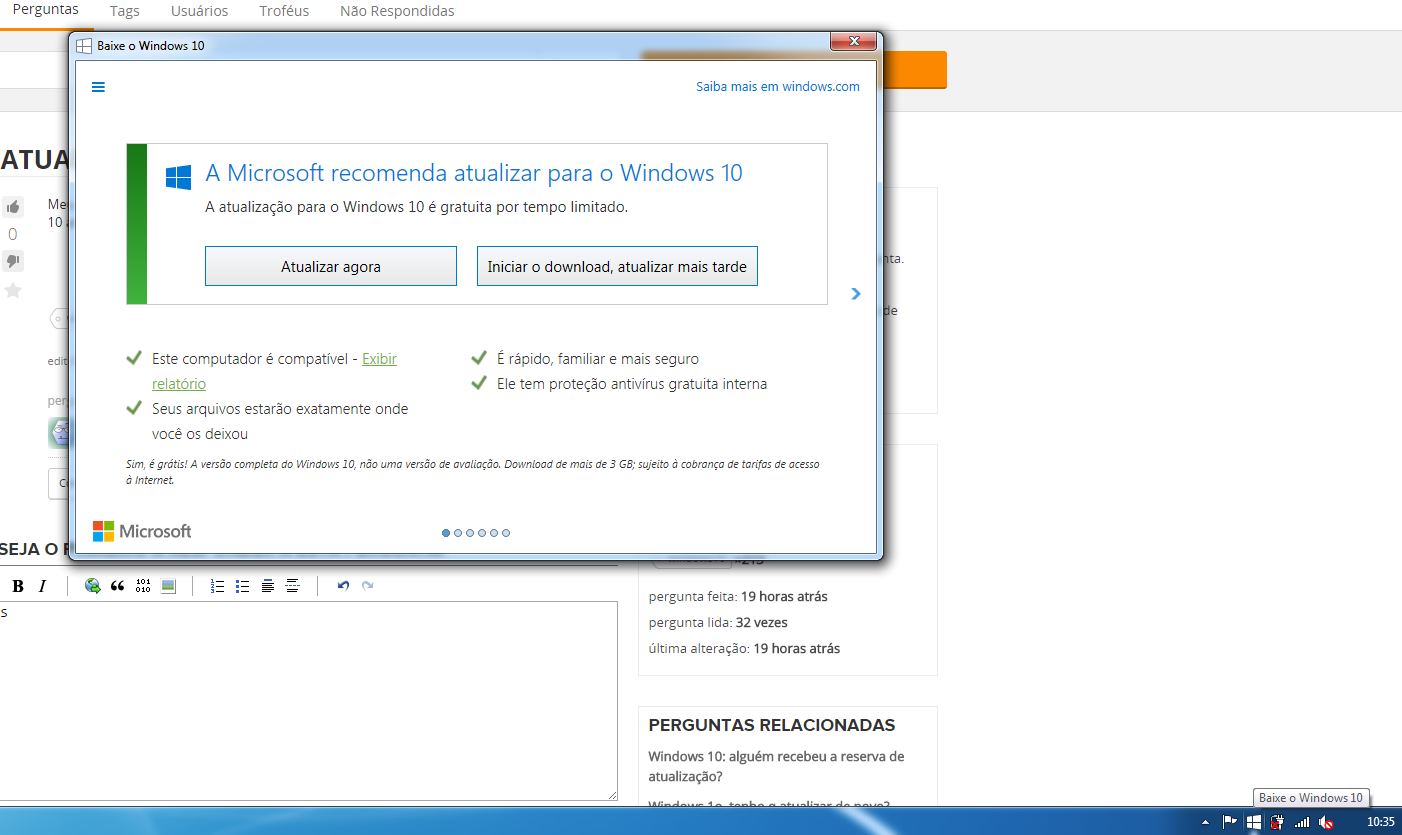Click the 'última alteração: 19 horas atrás' text
The width and height of the screenshot is (1402, 835).
(744, 648)
